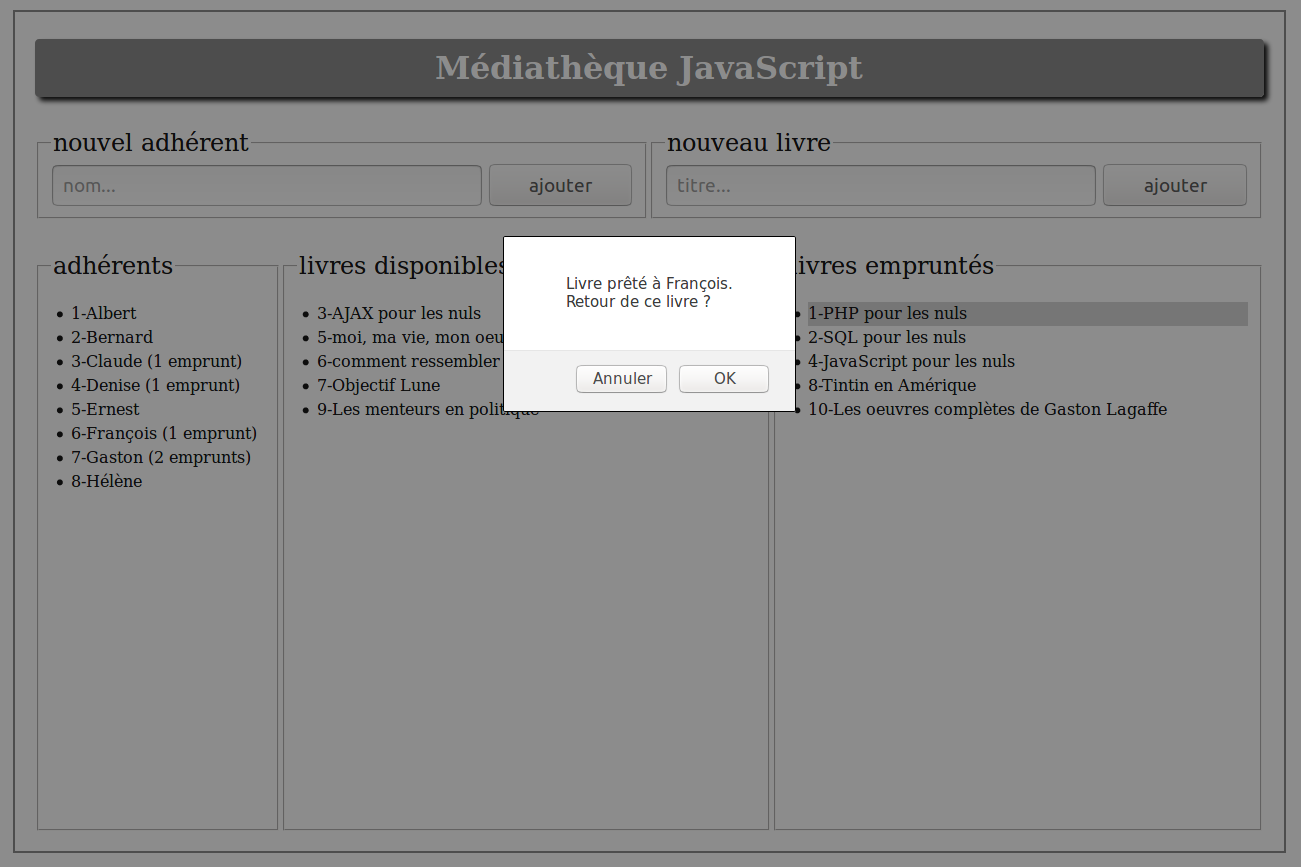This screenshot has width=1301, height=867.
Task: Pick available book 3-AJAX pour les nuls
Action: [x=399, y=314]
